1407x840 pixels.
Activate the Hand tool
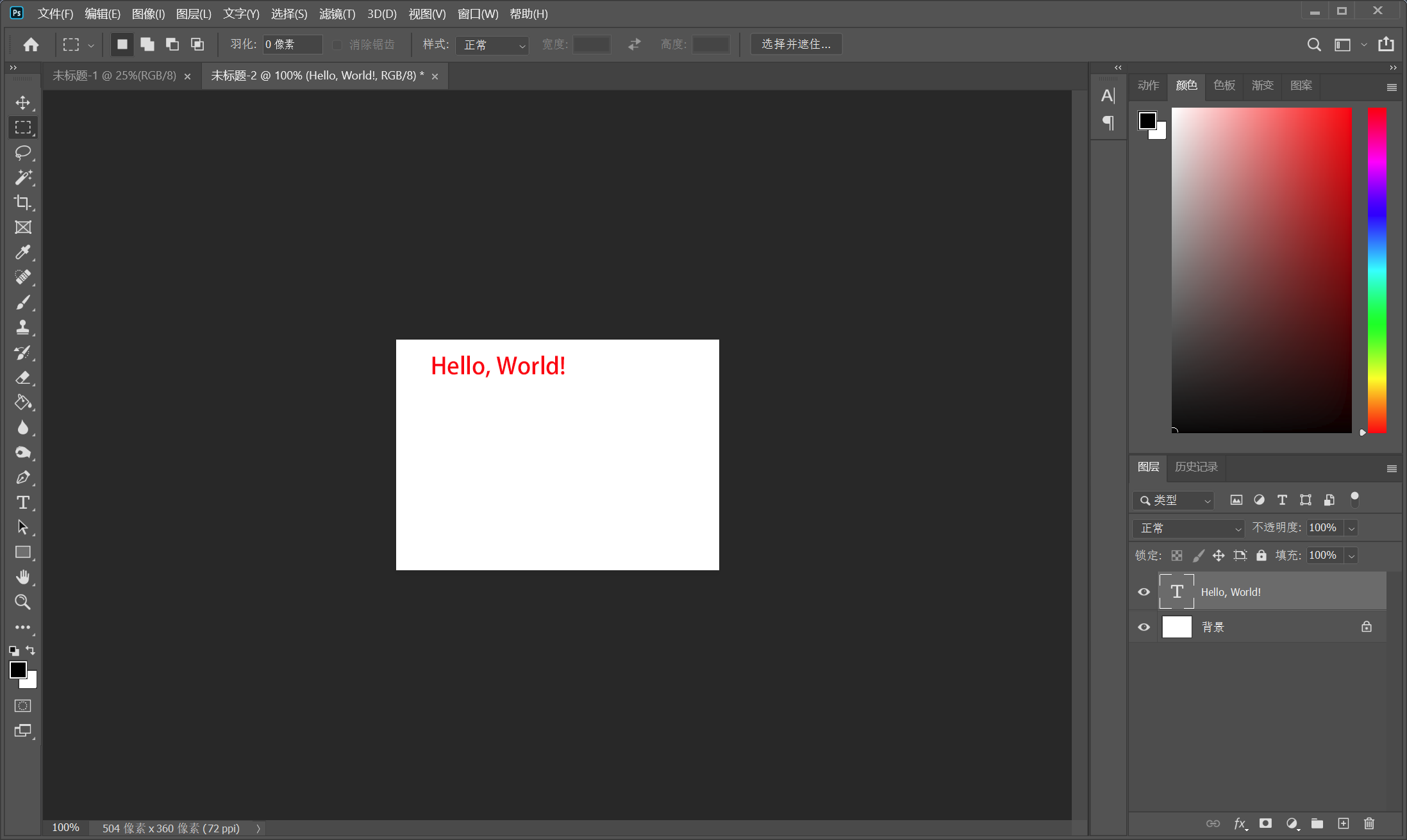coord(22,577)
